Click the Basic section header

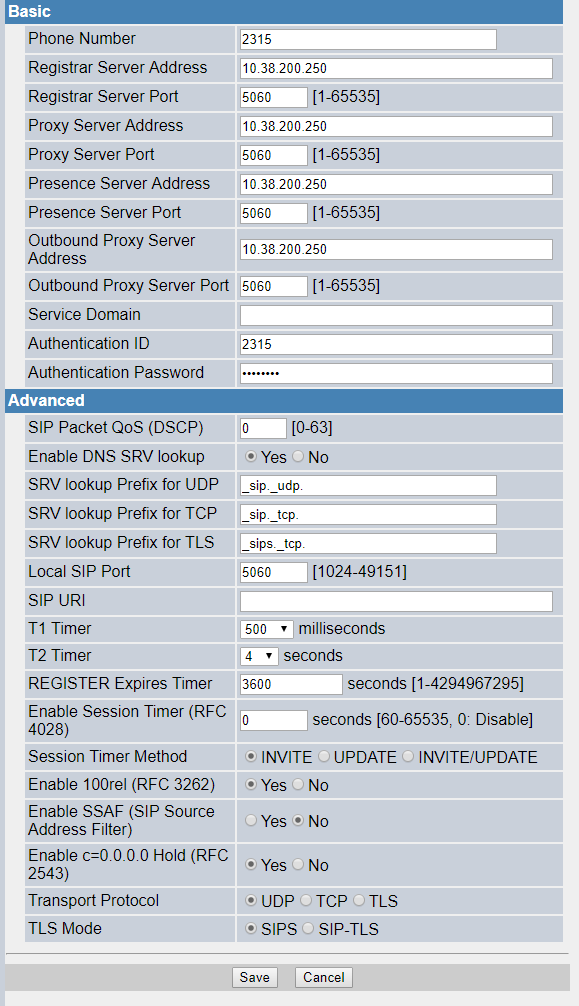(284, 12)
